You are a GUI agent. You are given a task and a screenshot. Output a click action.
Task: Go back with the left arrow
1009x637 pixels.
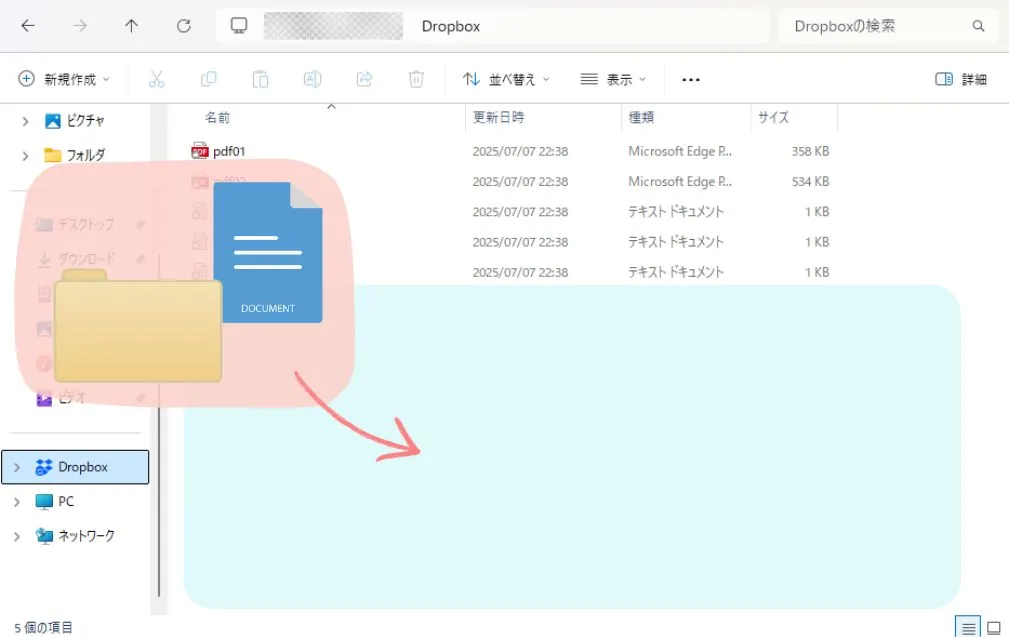pos(28,26)
